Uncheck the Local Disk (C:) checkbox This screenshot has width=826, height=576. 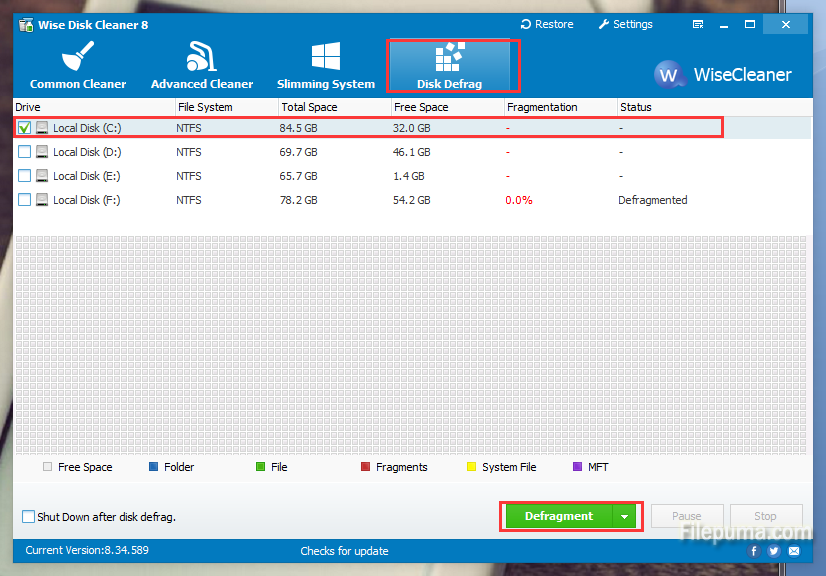[x=25, y=128]
